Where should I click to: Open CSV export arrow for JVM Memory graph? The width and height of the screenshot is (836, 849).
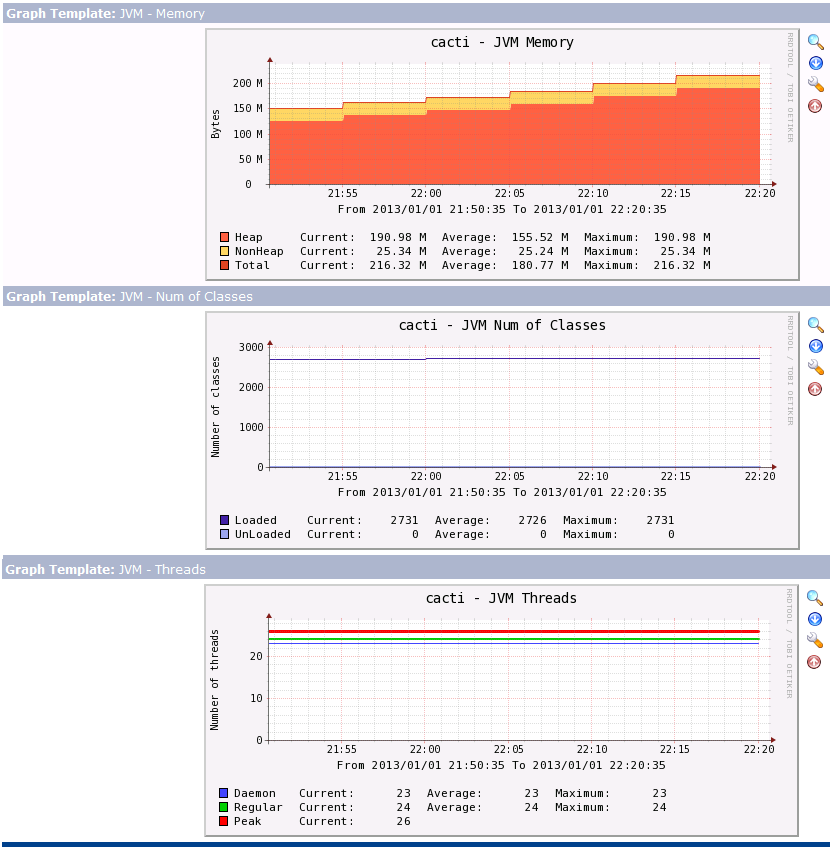815,63
